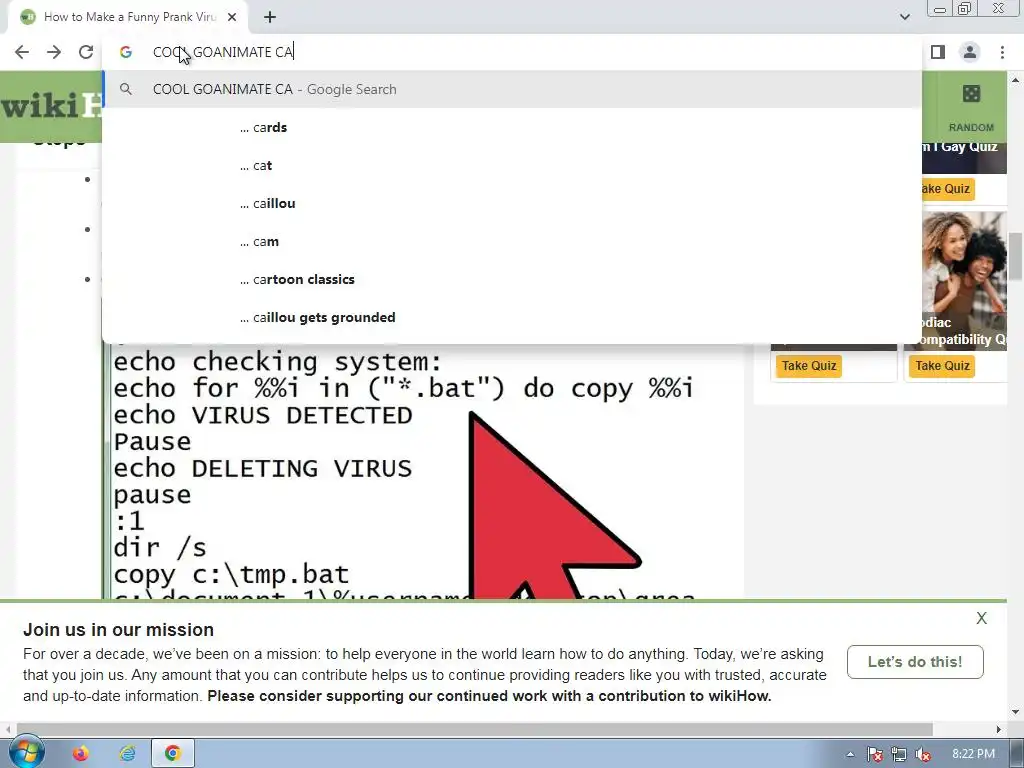Take Quiz button under Gay Quiz card
Screen dimensions: 1024x768
[947, 189]
